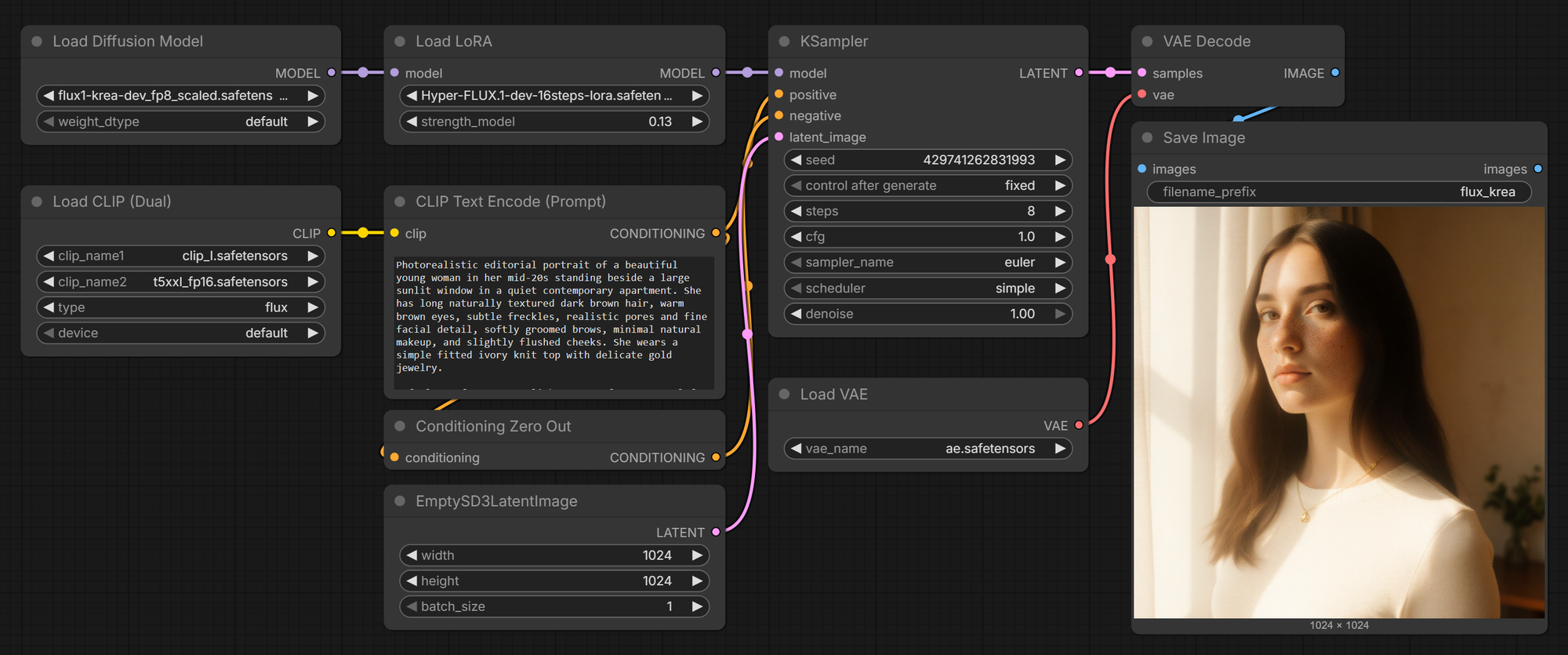Increase width with its right arrow

[697, 555]
